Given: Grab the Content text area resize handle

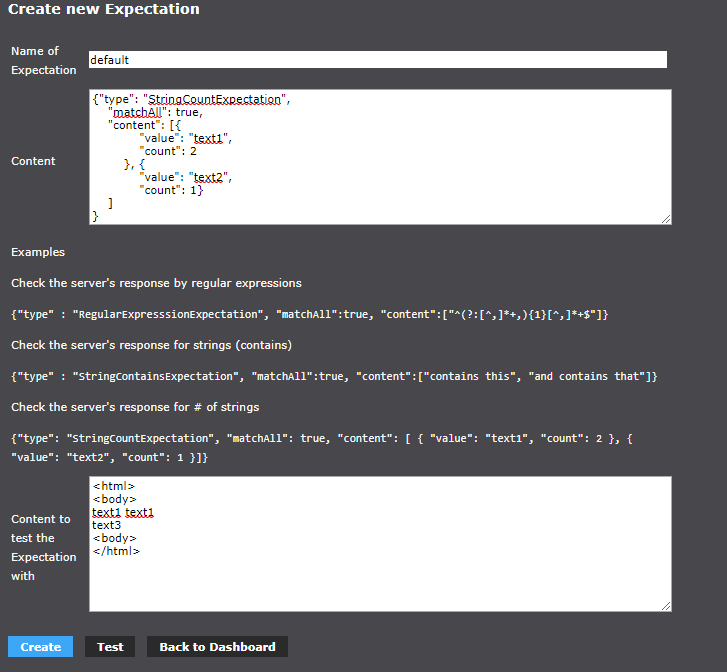Looking at the screenshot, I should pos(666,218).
